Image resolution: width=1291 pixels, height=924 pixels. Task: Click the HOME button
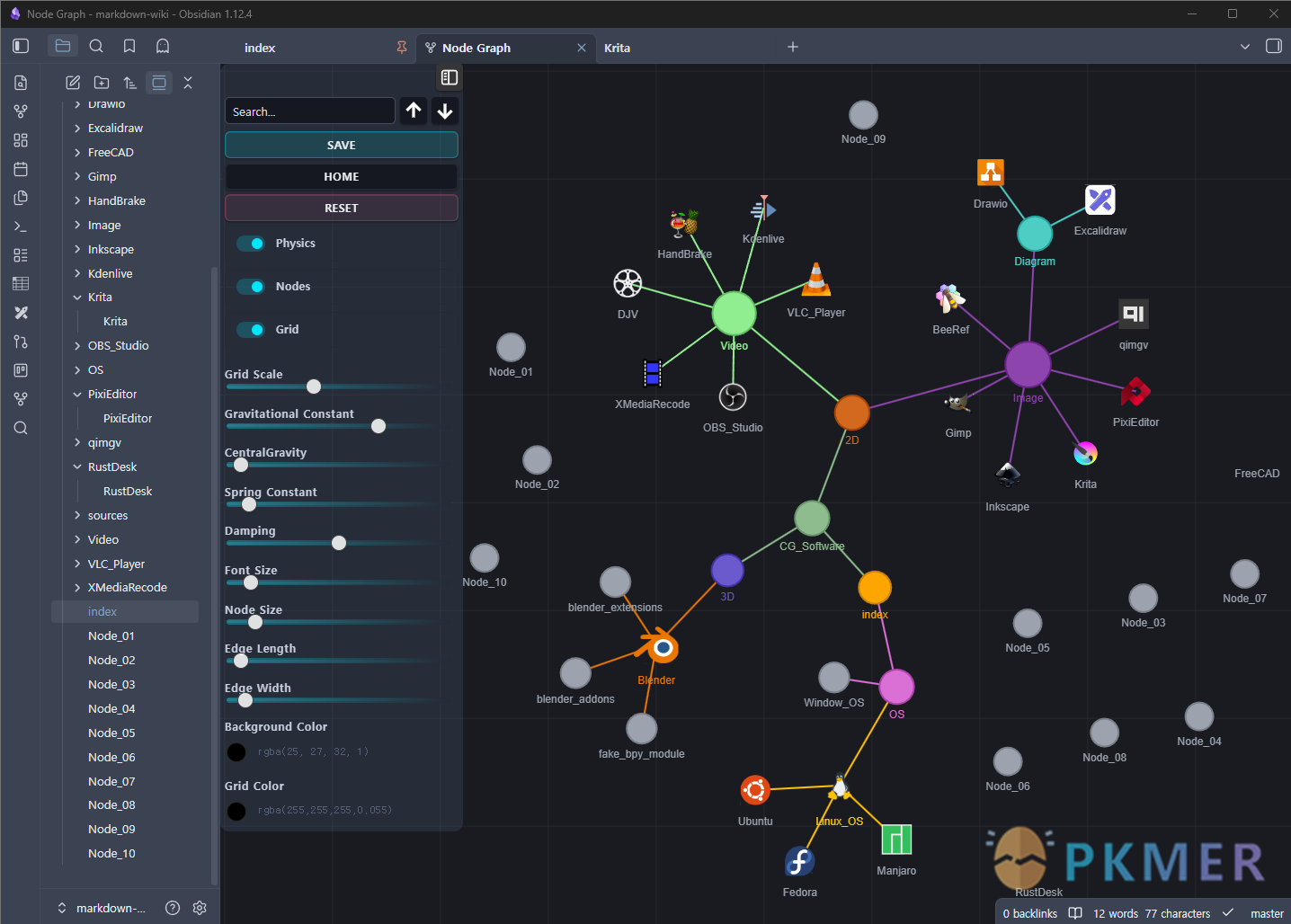click(342, 177)
